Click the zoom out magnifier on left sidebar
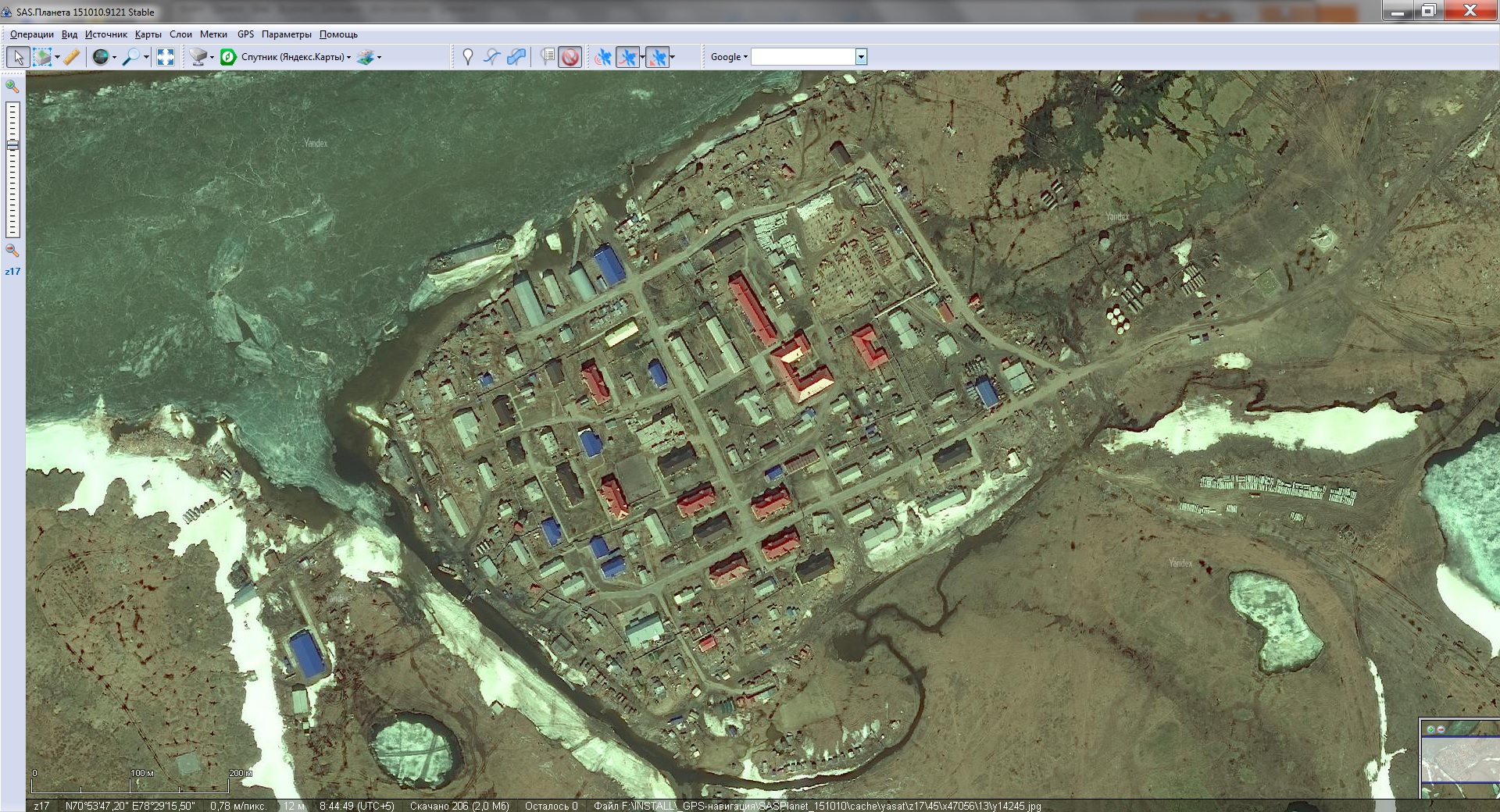This screenshot has height=812, width=1500. (12, 251)
